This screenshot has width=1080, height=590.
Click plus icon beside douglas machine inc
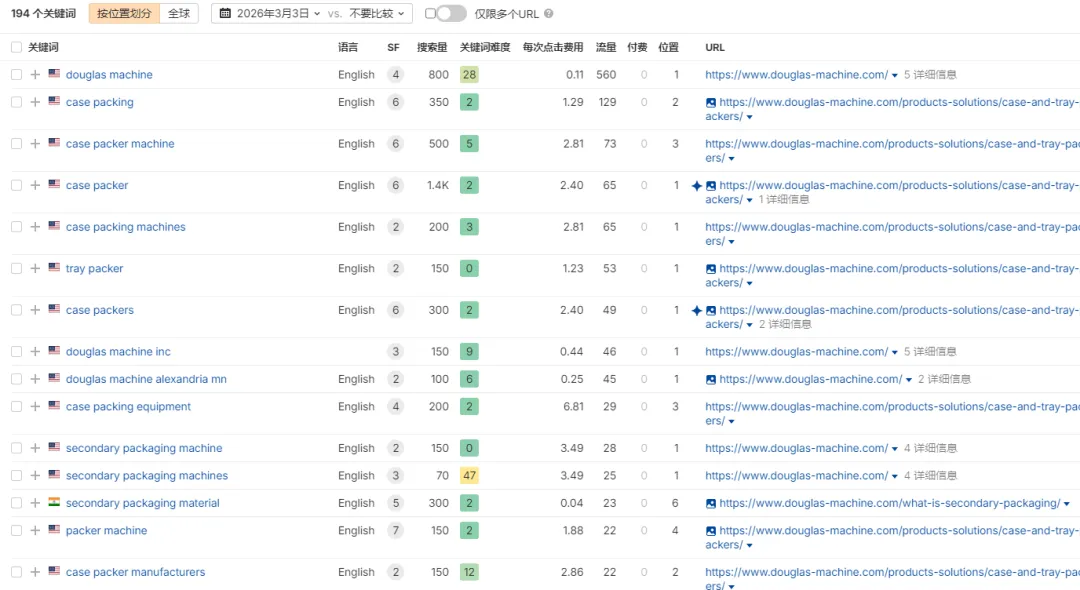35,352
